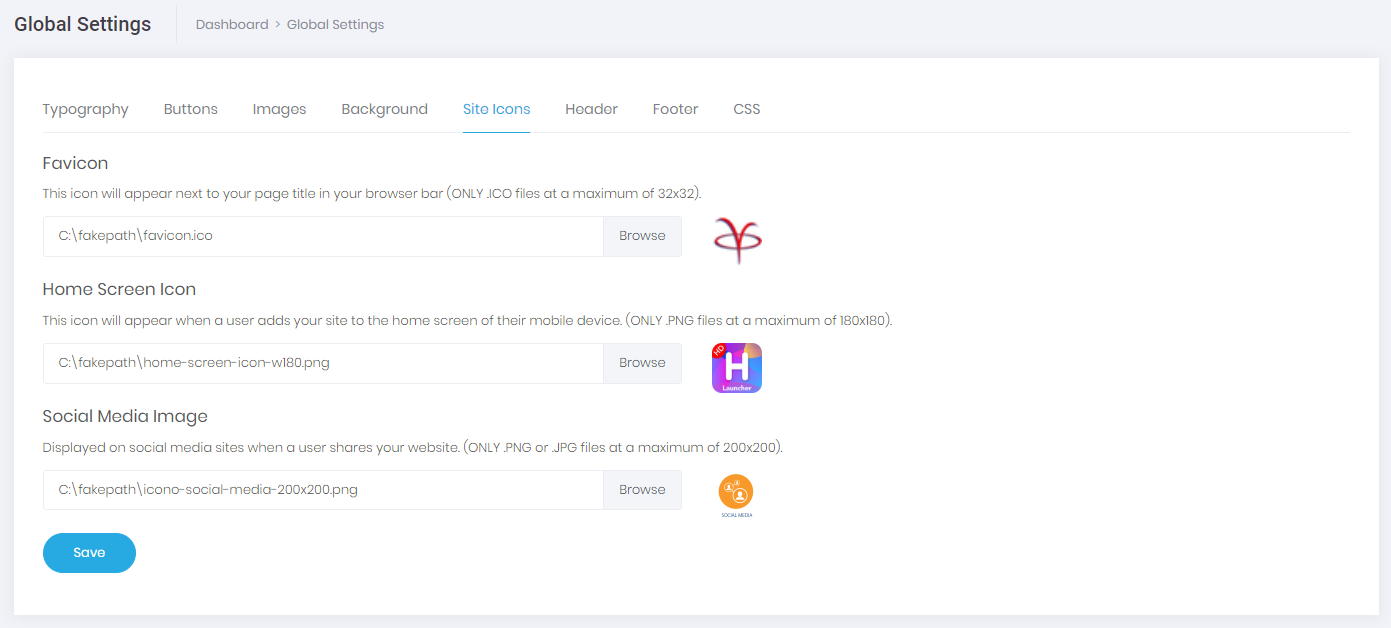Click the home-screen-icon-w180.png path field
The width and height of the screenshot is (1391, 628).
tap(323, 363)
